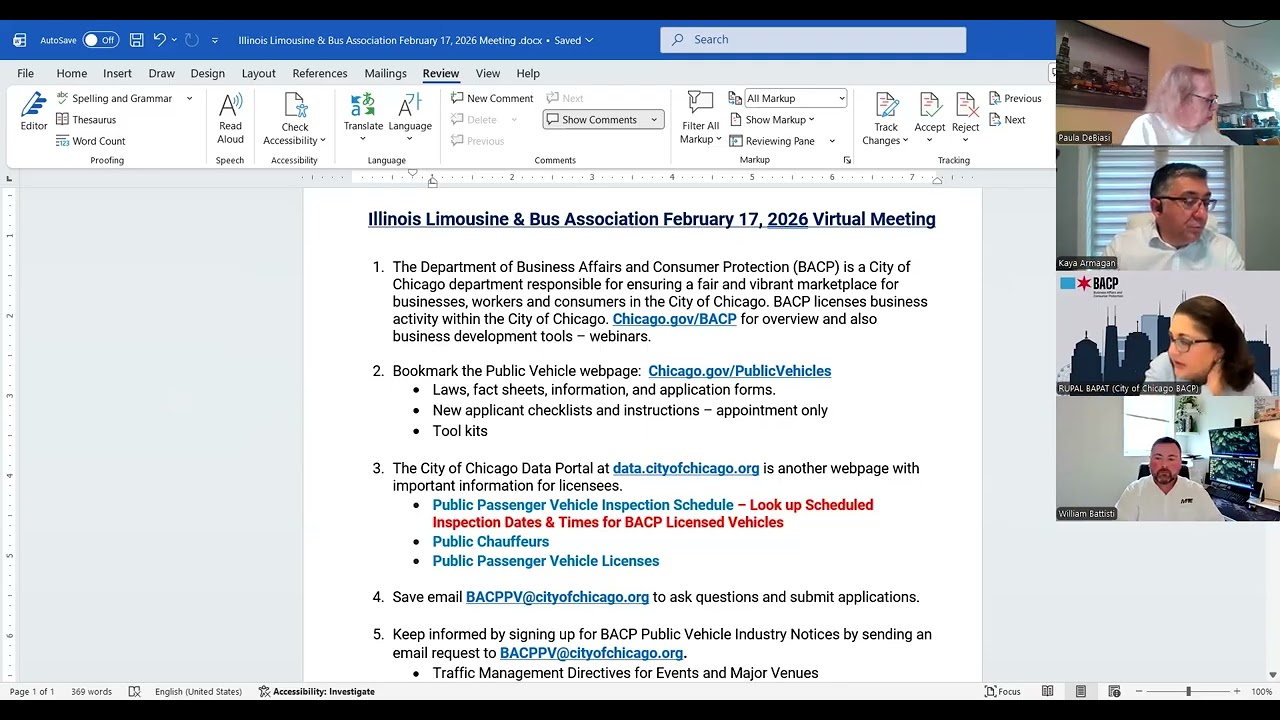This screenshot has height=720, width=1280.
Task: Click Accessibility: Investigate in status bar
Action: pyautogui.click(x=316, y=691)
